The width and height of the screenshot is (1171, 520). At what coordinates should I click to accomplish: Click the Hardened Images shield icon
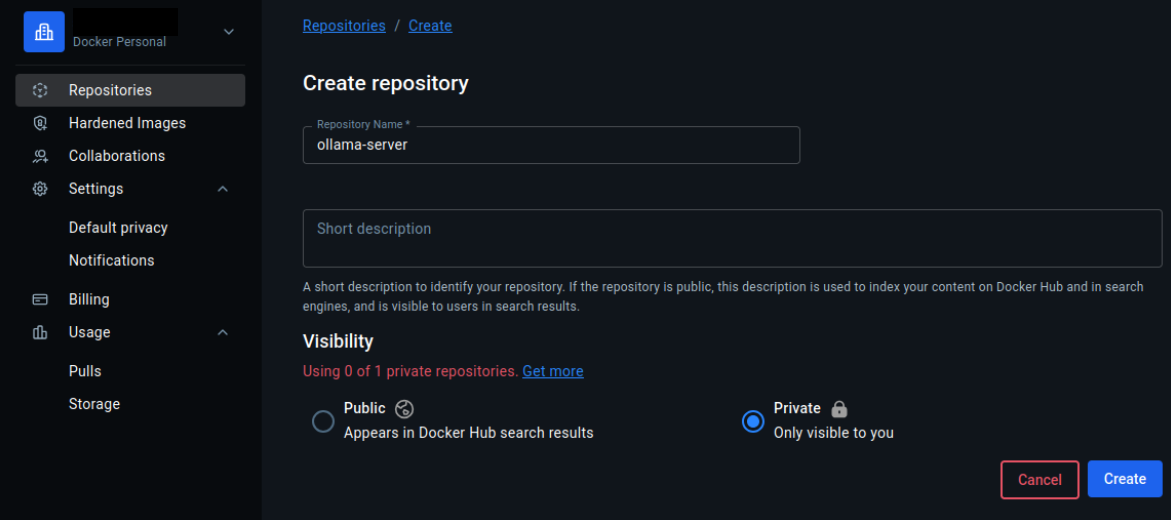click(x=40, y=123)
